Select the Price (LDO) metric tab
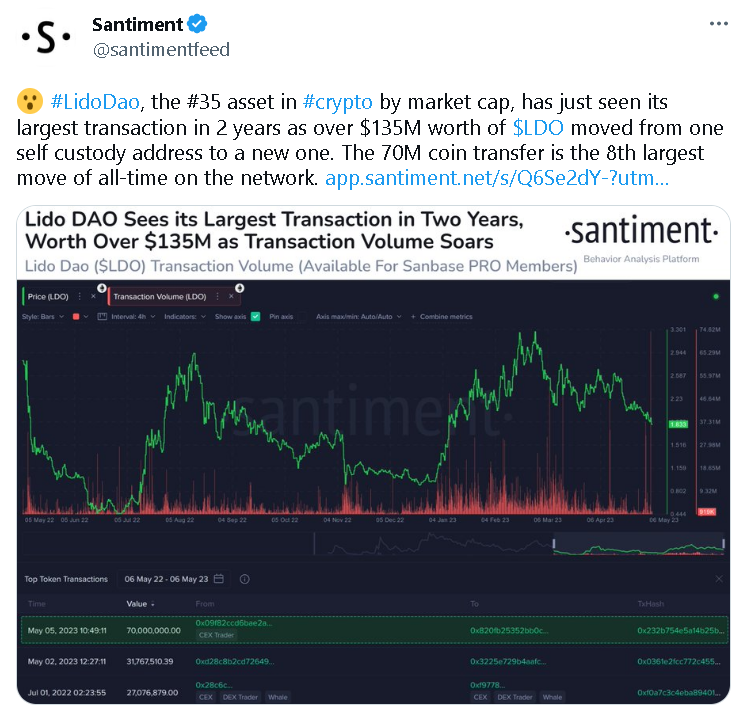Image resolution: width=745 pixels, height=711 pixels. (48, 297)
